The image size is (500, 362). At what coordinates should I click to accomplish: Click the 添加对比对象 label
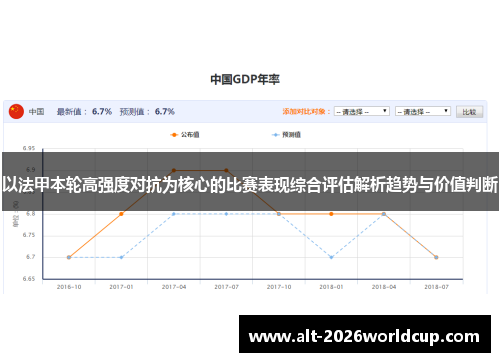[306, 111]
